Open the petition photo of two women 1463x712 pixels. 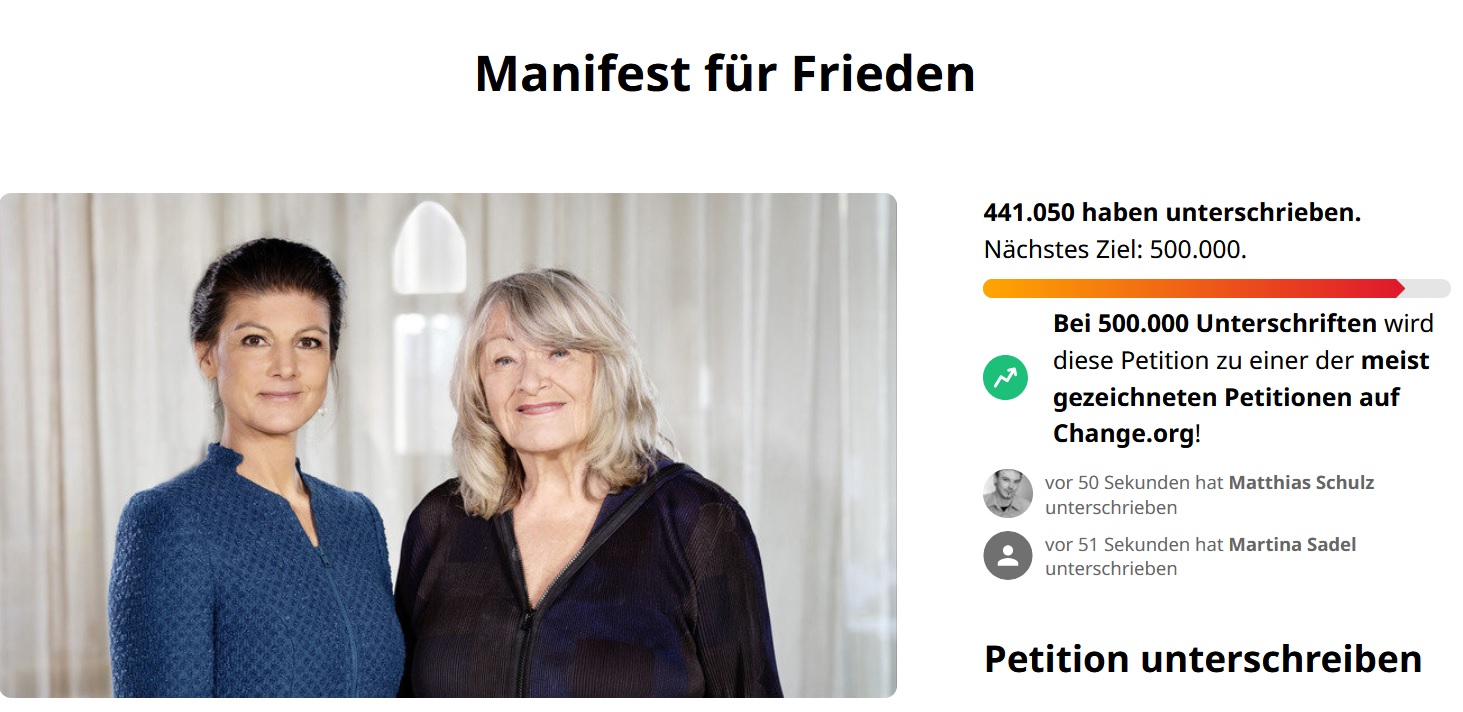pyautogui.click(x=448, y=445)
